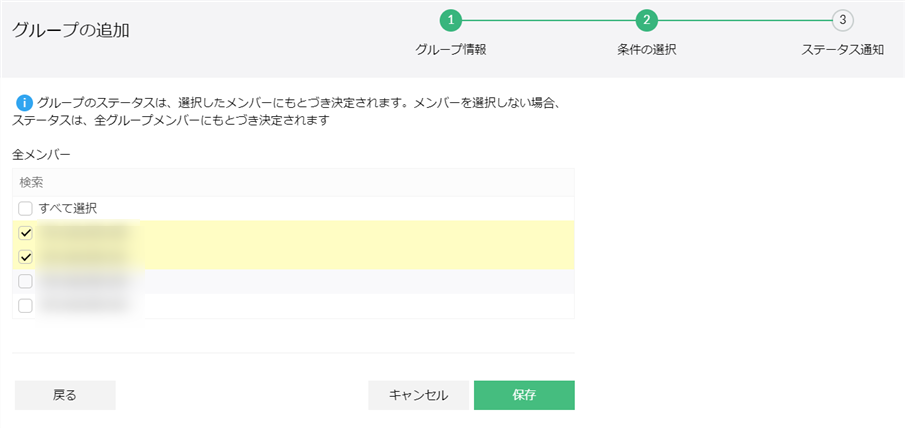Click the step 3 circle indicator

tap(843, 20)
